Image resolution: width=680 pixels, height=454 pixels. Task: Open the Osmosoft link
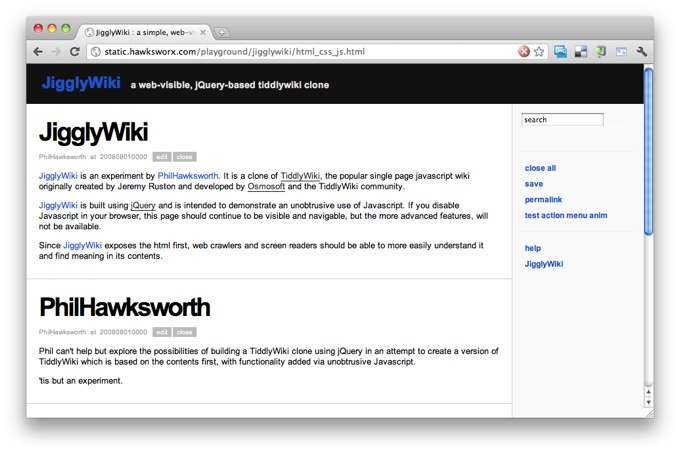pos(266,186)
